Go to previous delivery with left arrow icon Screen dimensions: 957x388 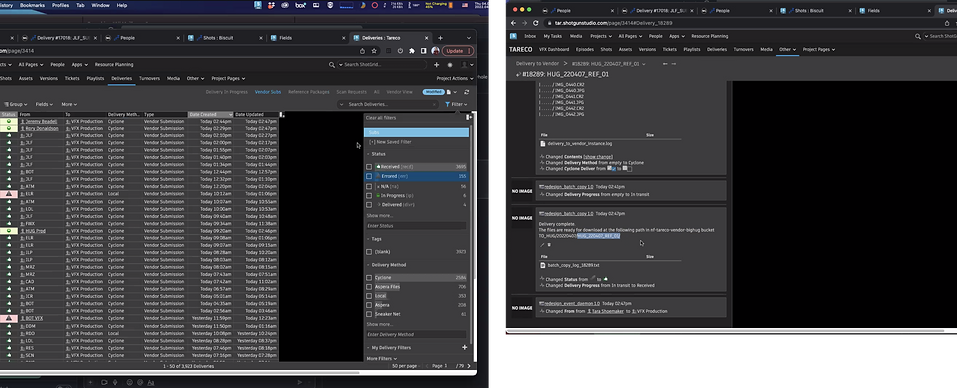665,63
